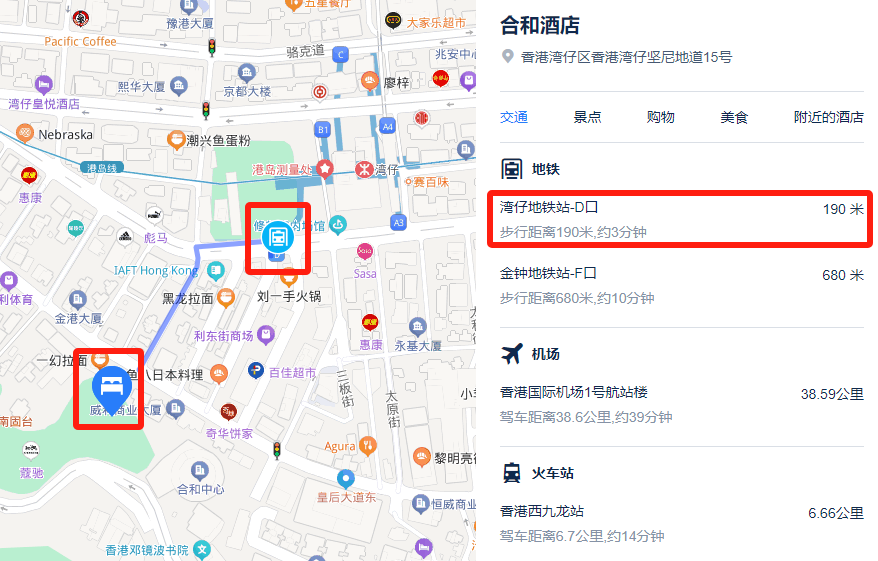Click 香港国际机场1号航站楼 airport entry

(x=681, y=404)
